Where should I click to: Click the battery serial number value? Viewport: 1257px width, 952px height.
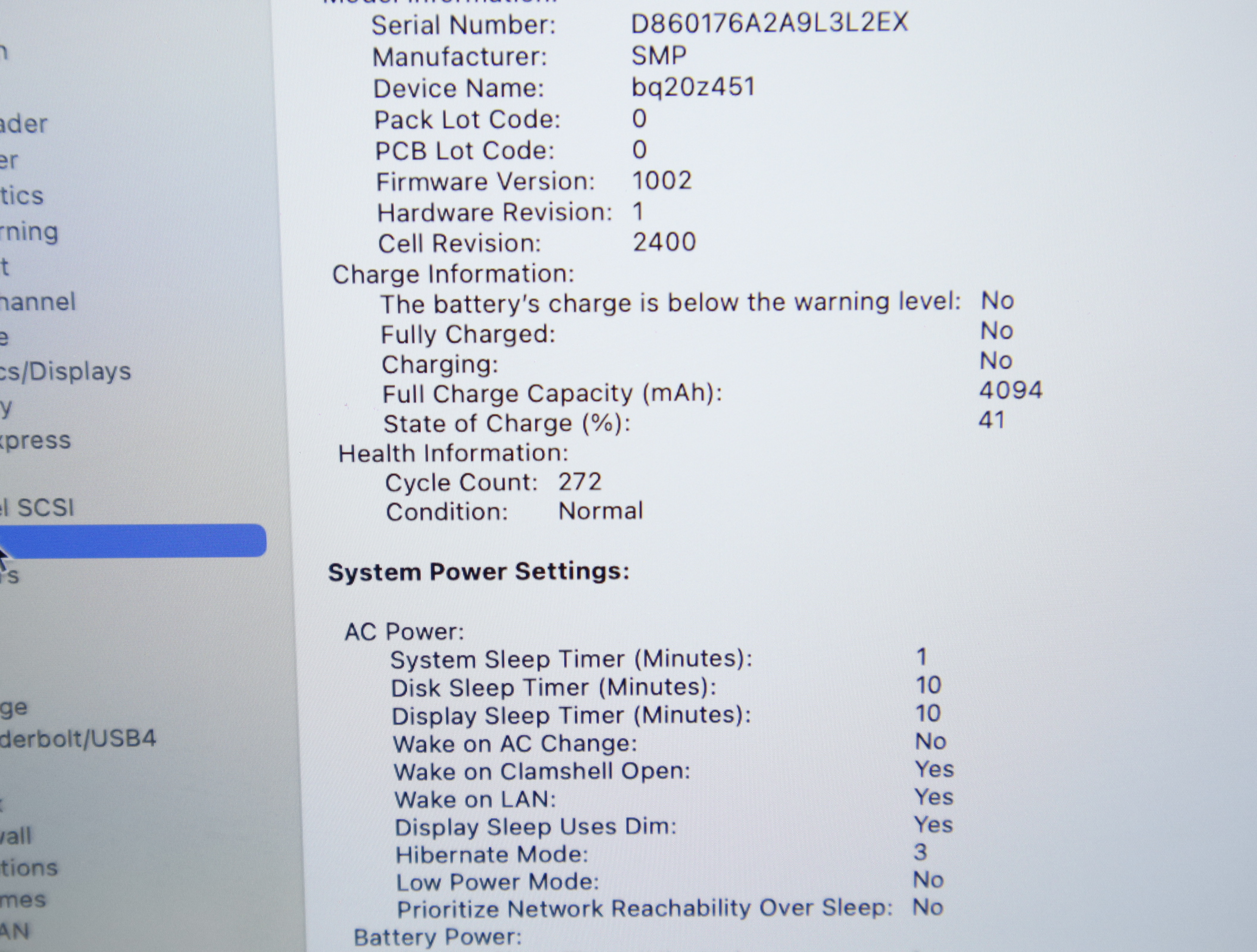(769, 23)
